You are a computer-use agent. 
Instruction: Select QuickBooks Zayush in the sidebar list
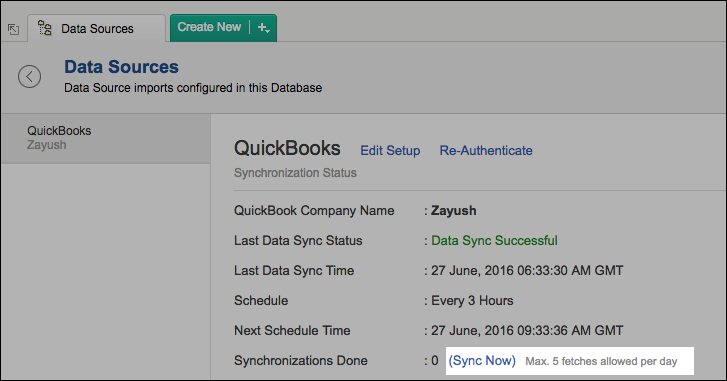tap(106, 138)
